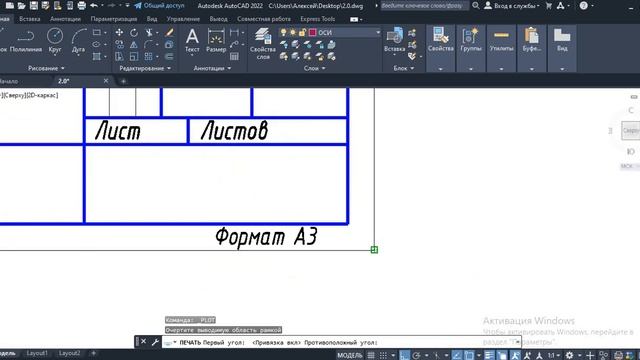Select the Copy objects tool
This screenshot has height=360, width=640.
pyautogui.click(x=119, y=44)
